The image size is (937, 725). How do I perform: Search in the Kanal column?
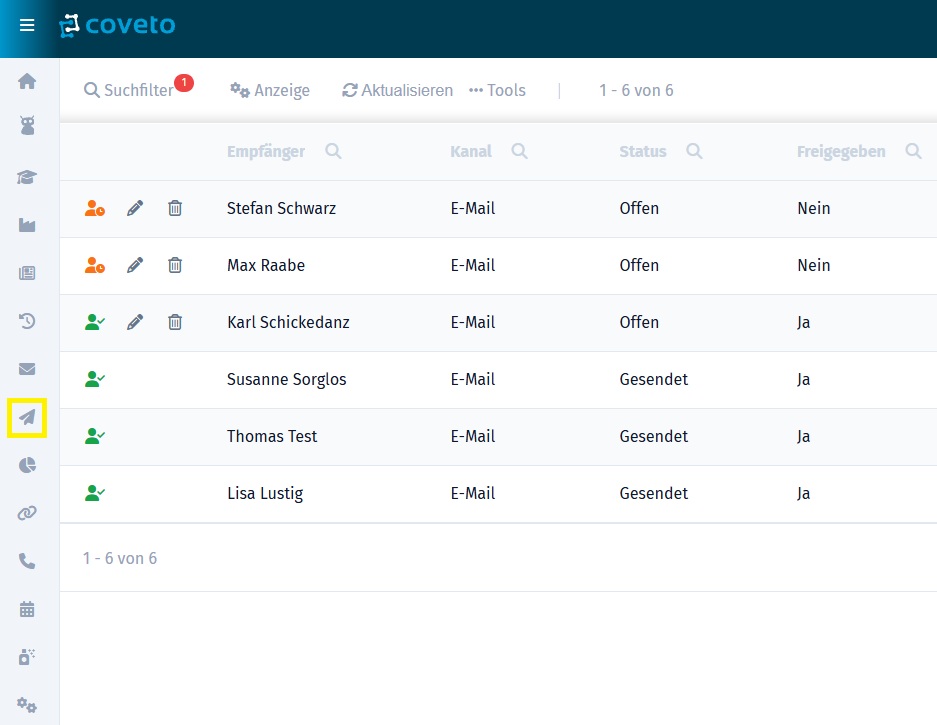pyautogui.click(x=519, y=151)
